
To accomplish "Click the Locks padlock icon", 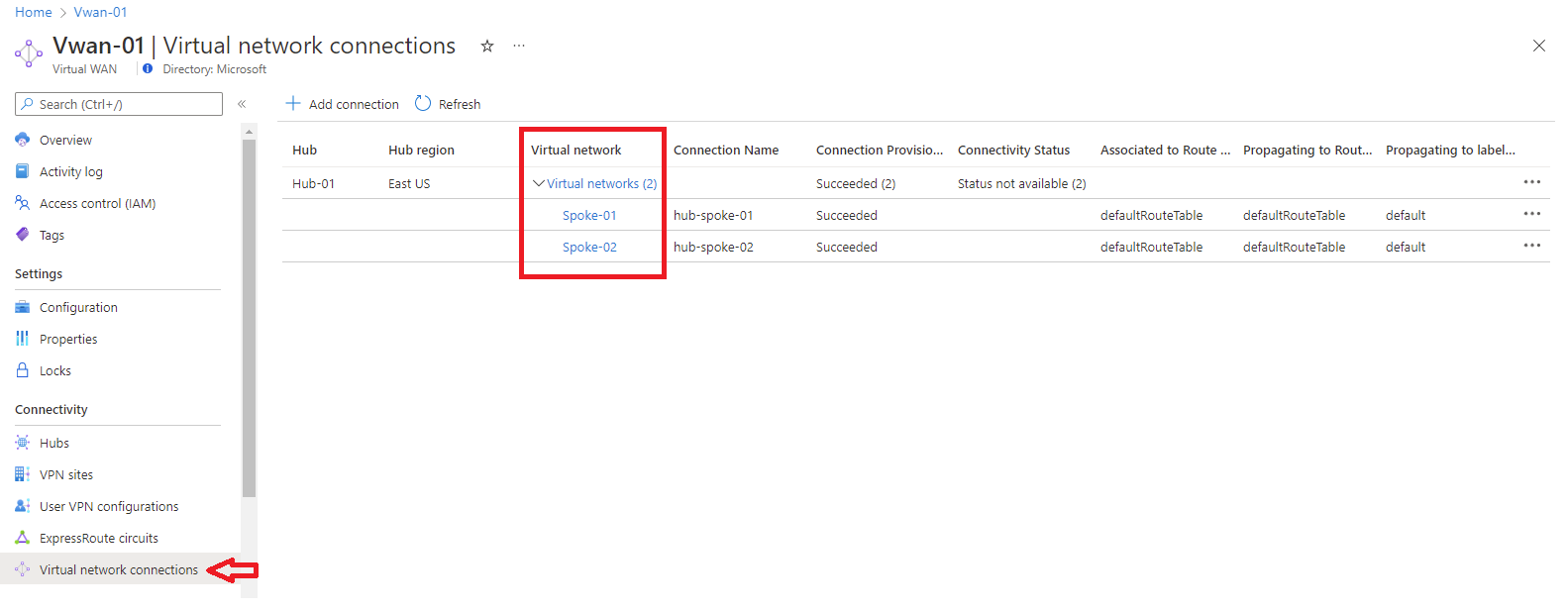I will point(23,370).
